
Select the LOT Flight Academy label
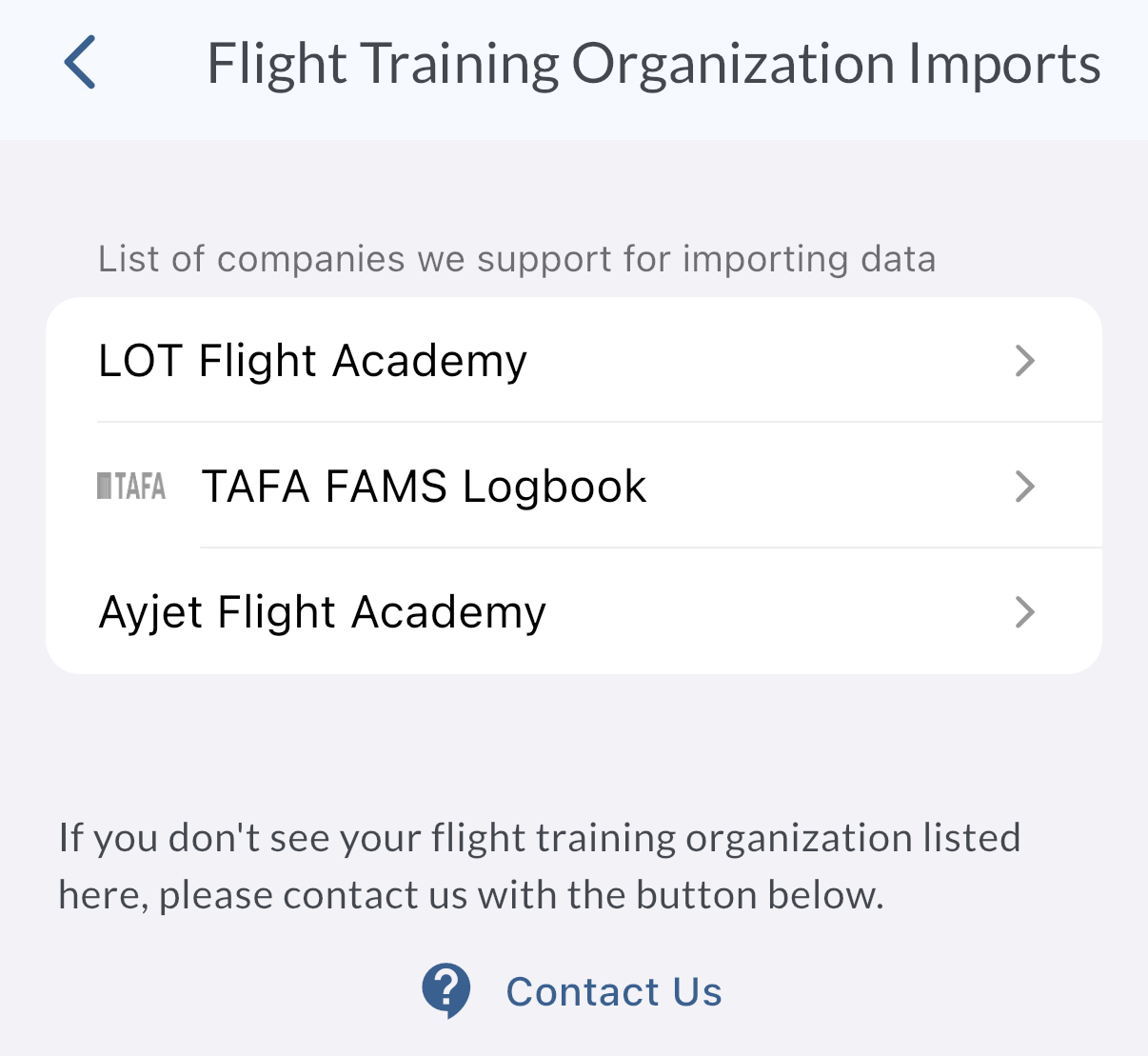(312, 361)
